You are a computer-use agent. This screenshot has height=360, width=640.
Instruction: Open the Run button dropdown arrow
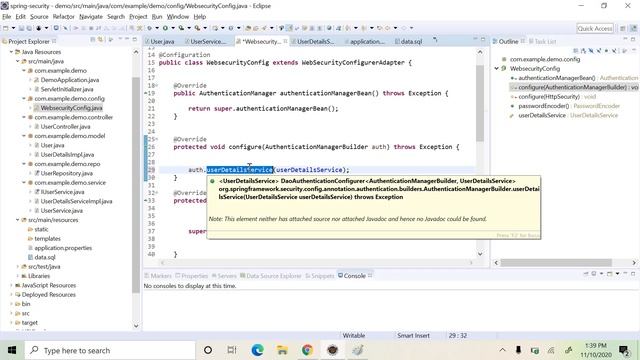pyautogui.click(x=173, y=28)
